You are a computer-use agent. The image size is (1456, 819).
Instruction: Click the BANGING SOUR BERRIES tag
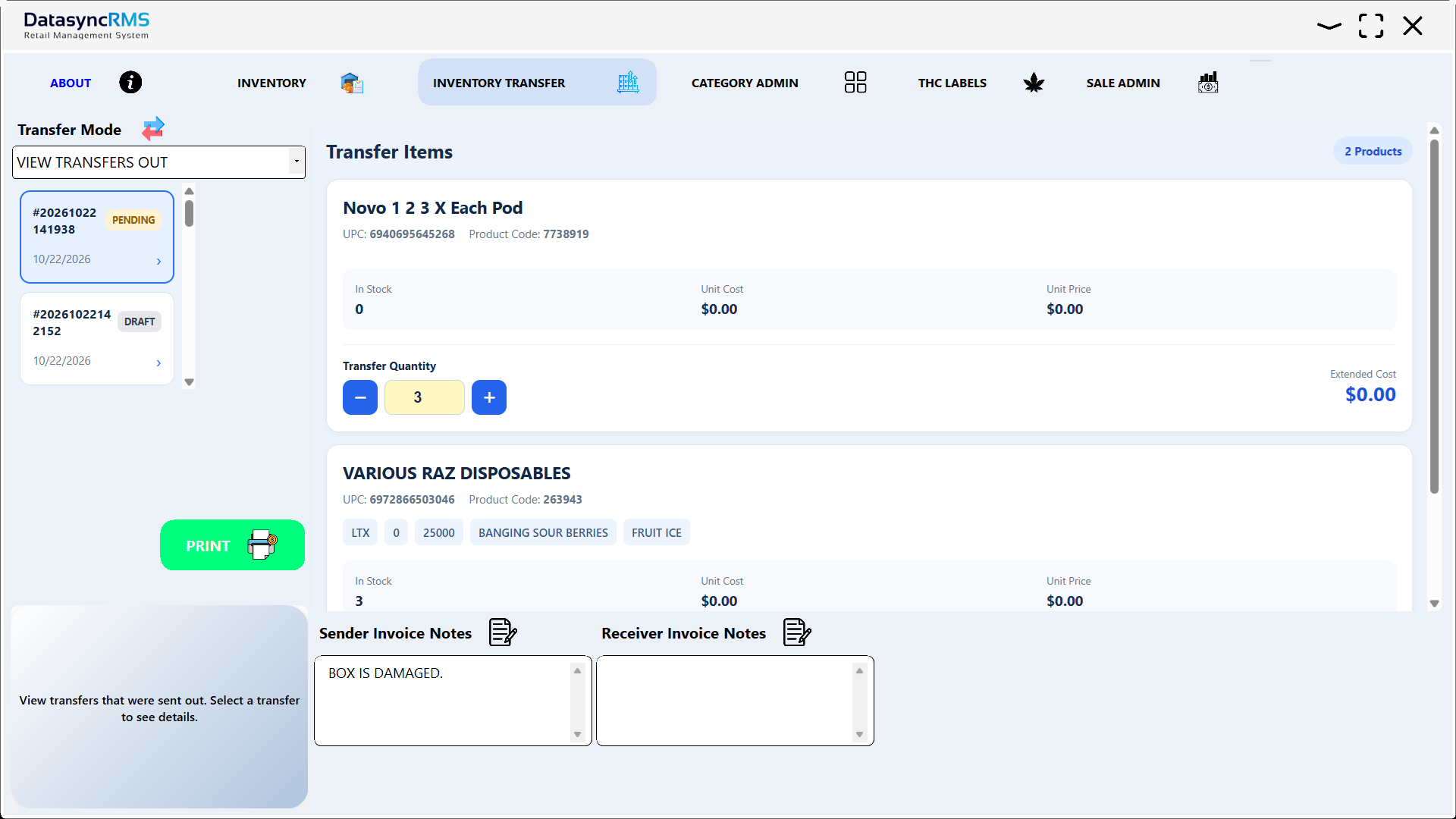click(x=543, y=532)
